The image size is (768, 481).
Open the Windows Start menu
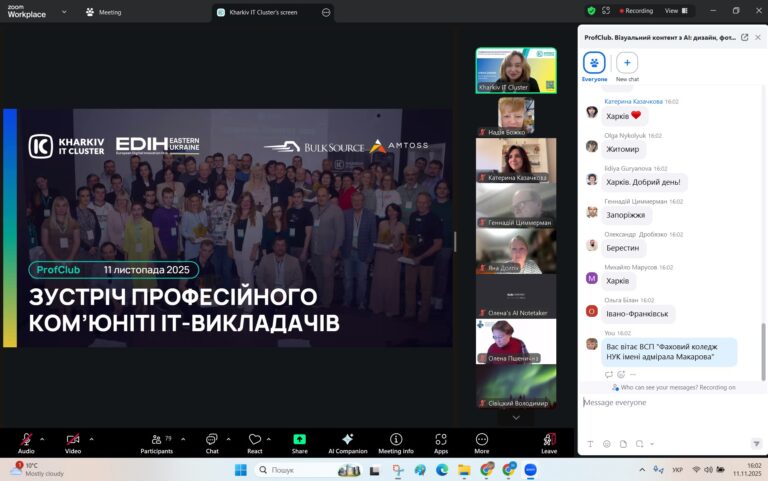coord(240,470)
